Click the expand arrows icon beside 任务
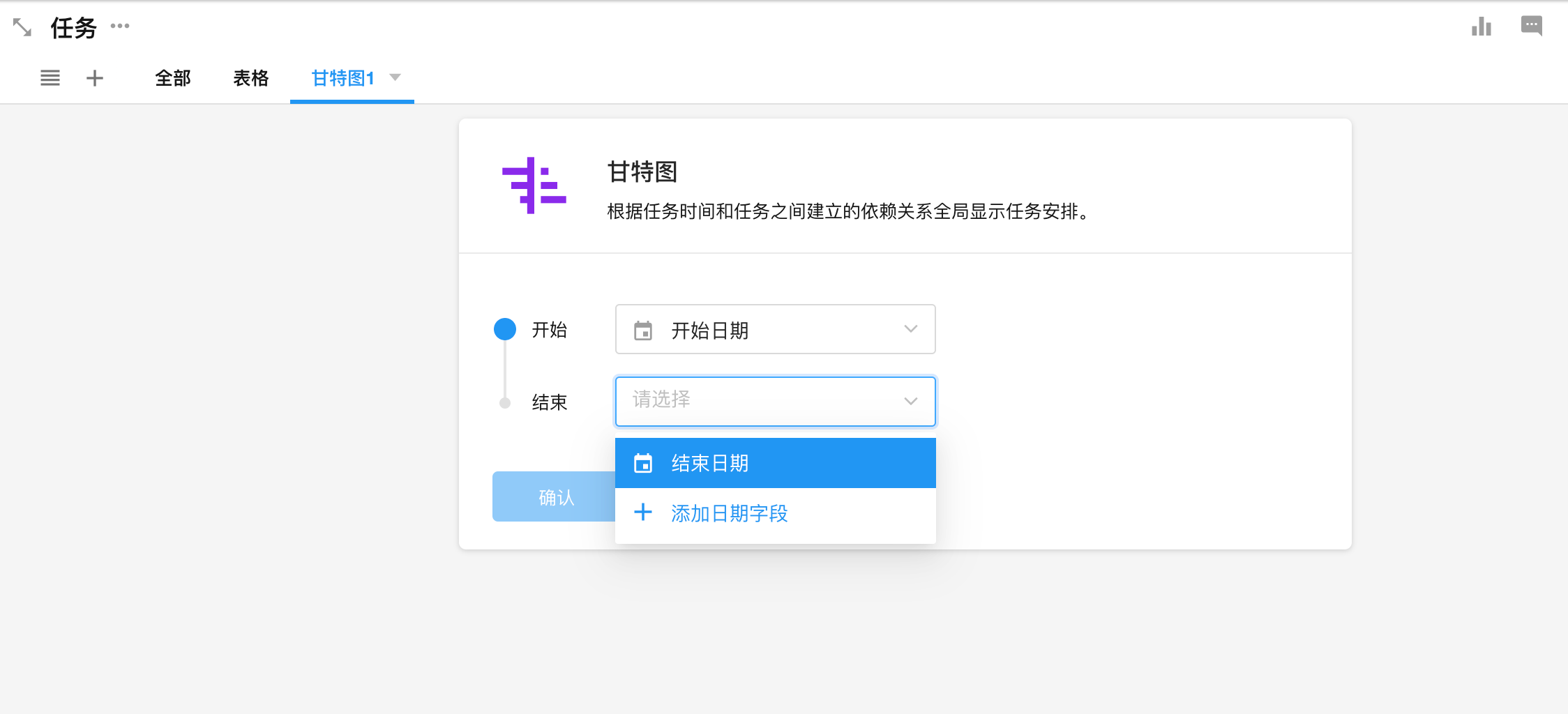The width and height of the screenshot is (1568, 714). point(22,28)
